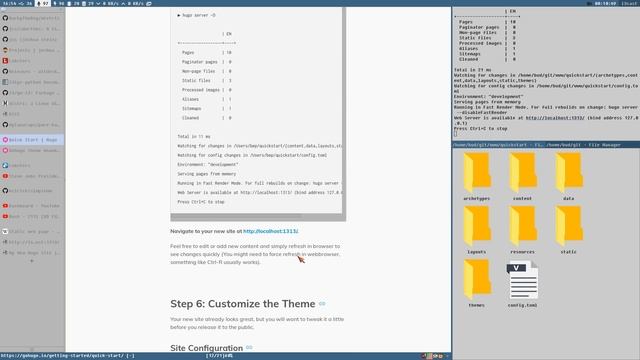Click the 'themes' folder name label
The height and width of the screenshot is (360, 640).
pos(477,305)
